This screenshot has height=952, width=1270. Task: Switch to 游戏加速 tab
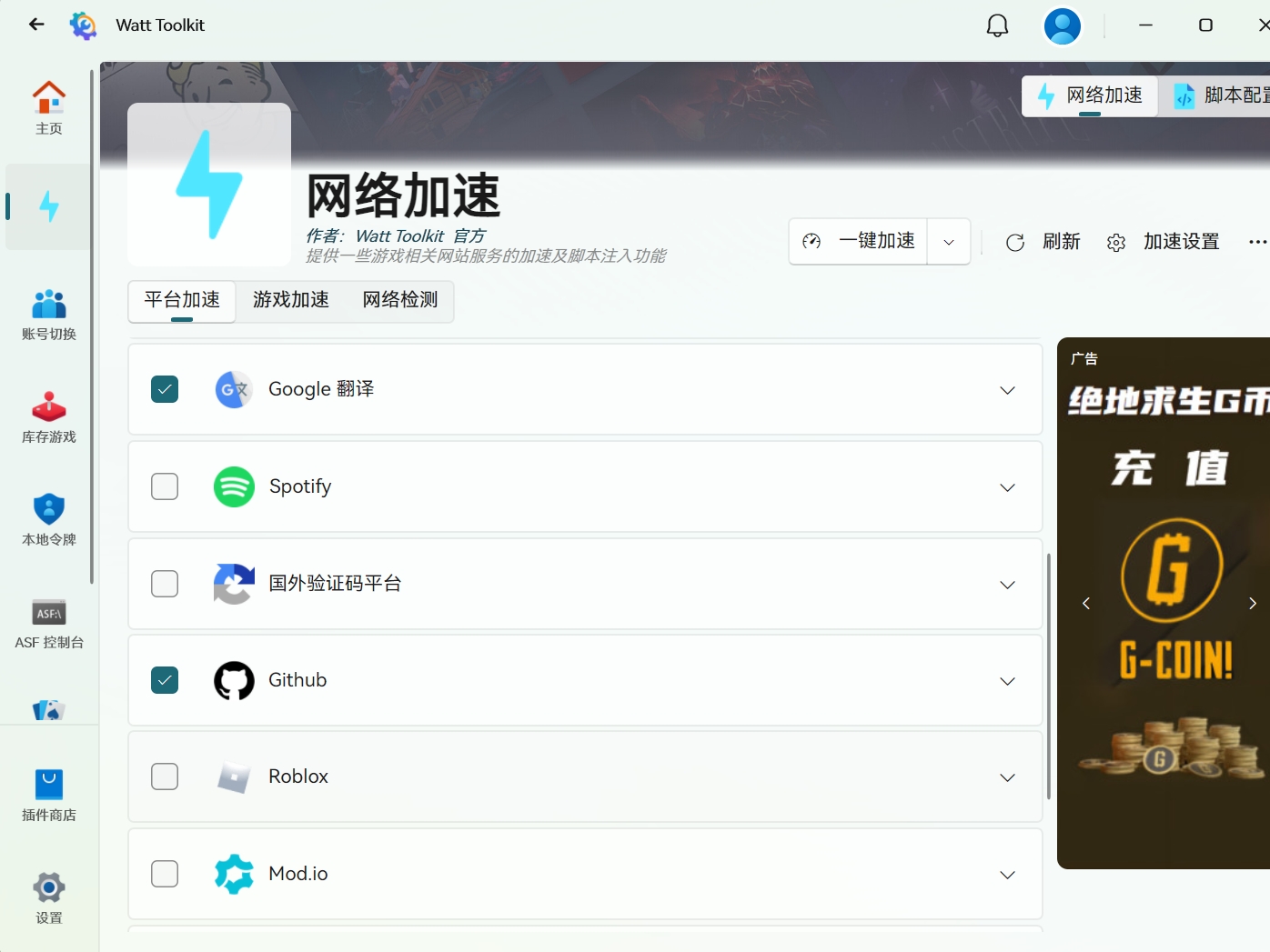pyautogui.click(x=291, y=300)
